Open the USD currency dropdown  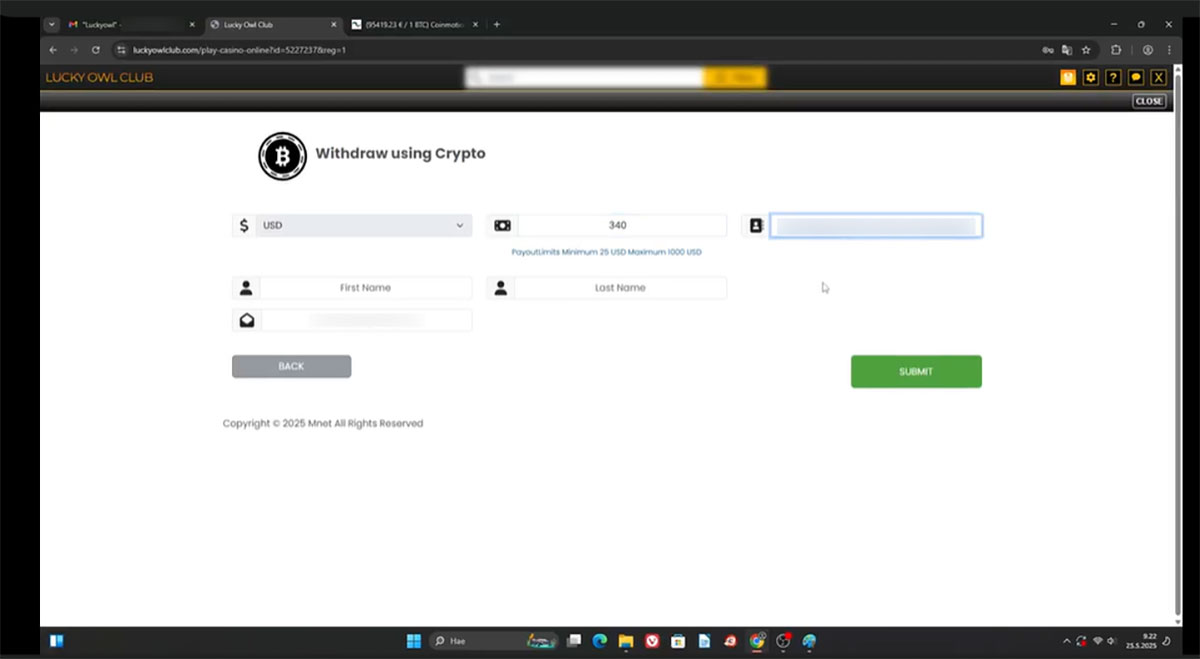click(x=364, y=226)
